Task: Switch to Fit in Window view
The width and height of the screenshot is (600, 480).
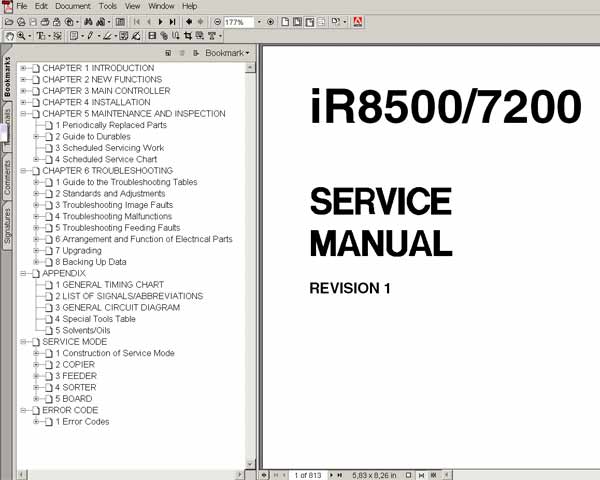Action: (297, 22)
